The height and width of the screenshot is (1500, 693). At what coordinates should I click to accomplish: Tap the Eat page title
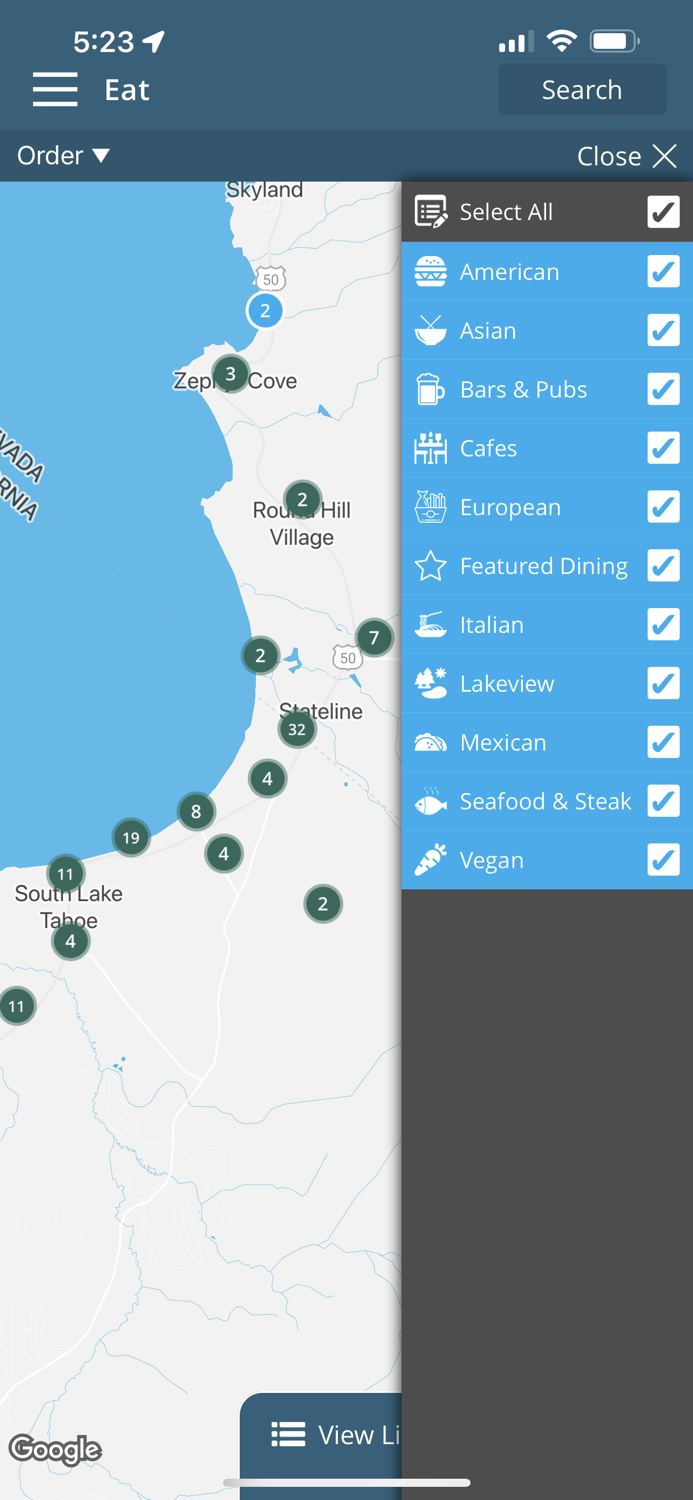coord(127,90)
